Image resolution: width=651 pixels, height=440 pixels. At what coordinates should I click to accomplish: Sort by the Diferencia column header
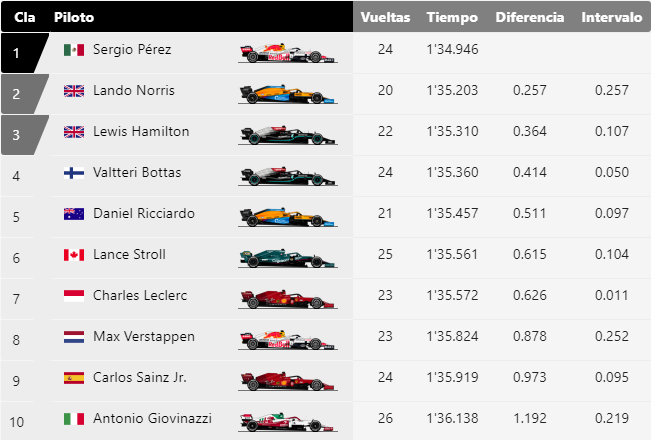(x=530, y=17)
